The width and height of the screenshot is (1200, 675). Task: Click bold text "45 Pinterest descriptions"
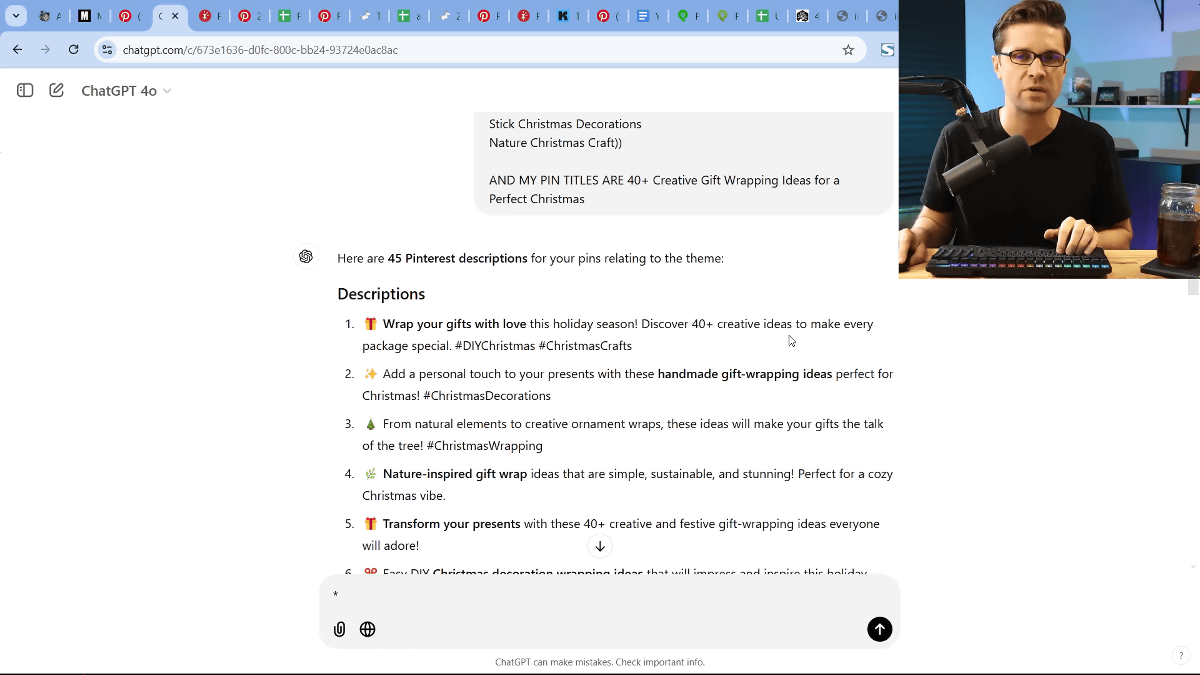tap(457, 258)
